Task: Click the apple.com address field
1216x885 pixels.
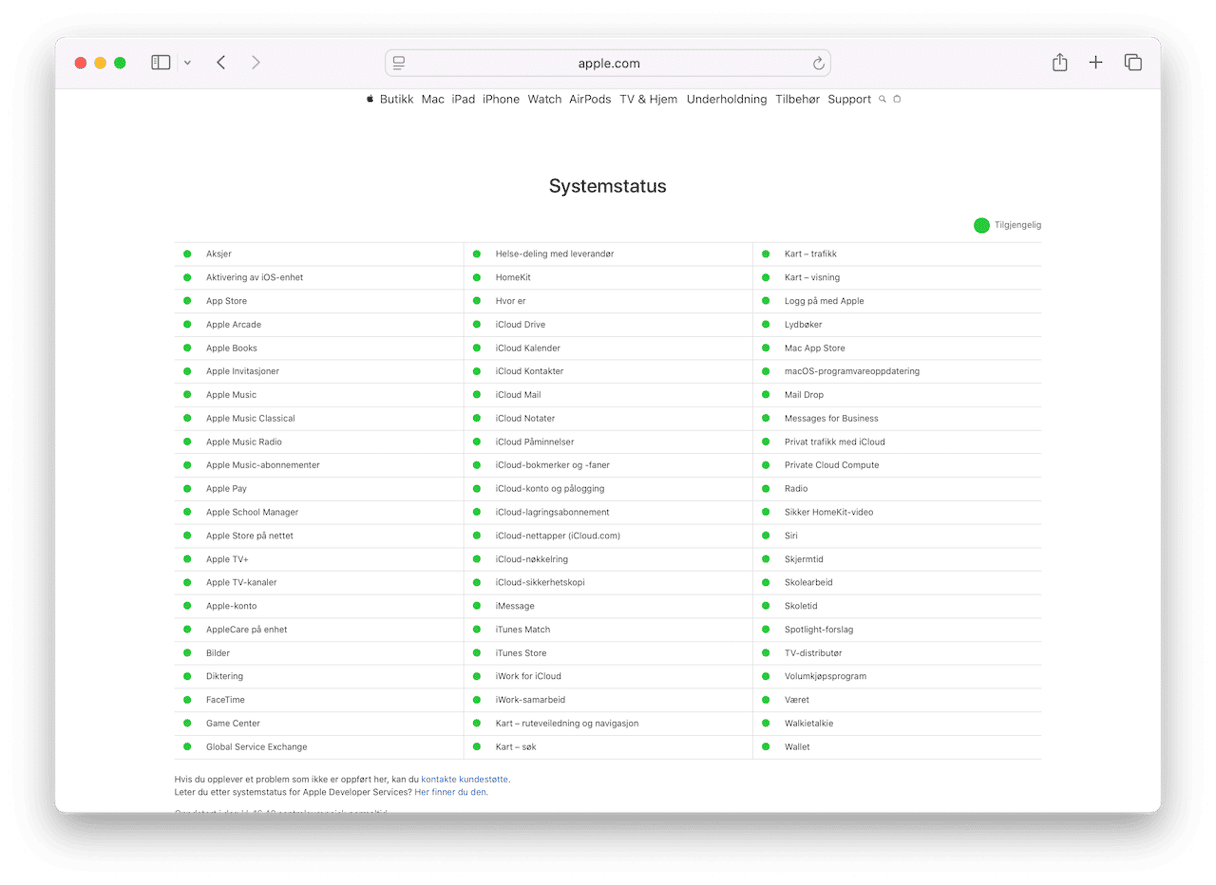Action: pyautogui.click(x=608, y=64)
